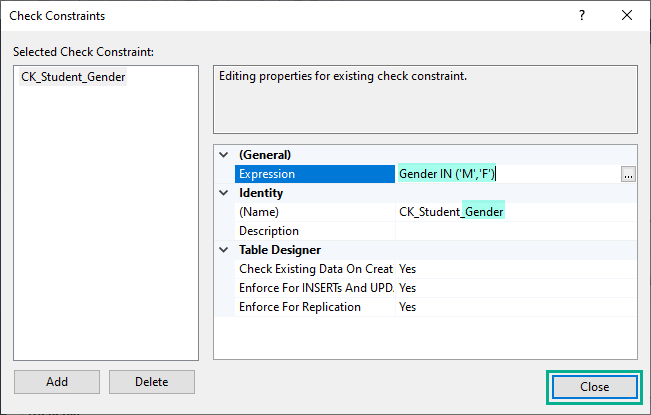Screen dimensions: 651x415
Task: Select Enforce For INSERTs And UPDATEs row
Action: click(315, 288)
